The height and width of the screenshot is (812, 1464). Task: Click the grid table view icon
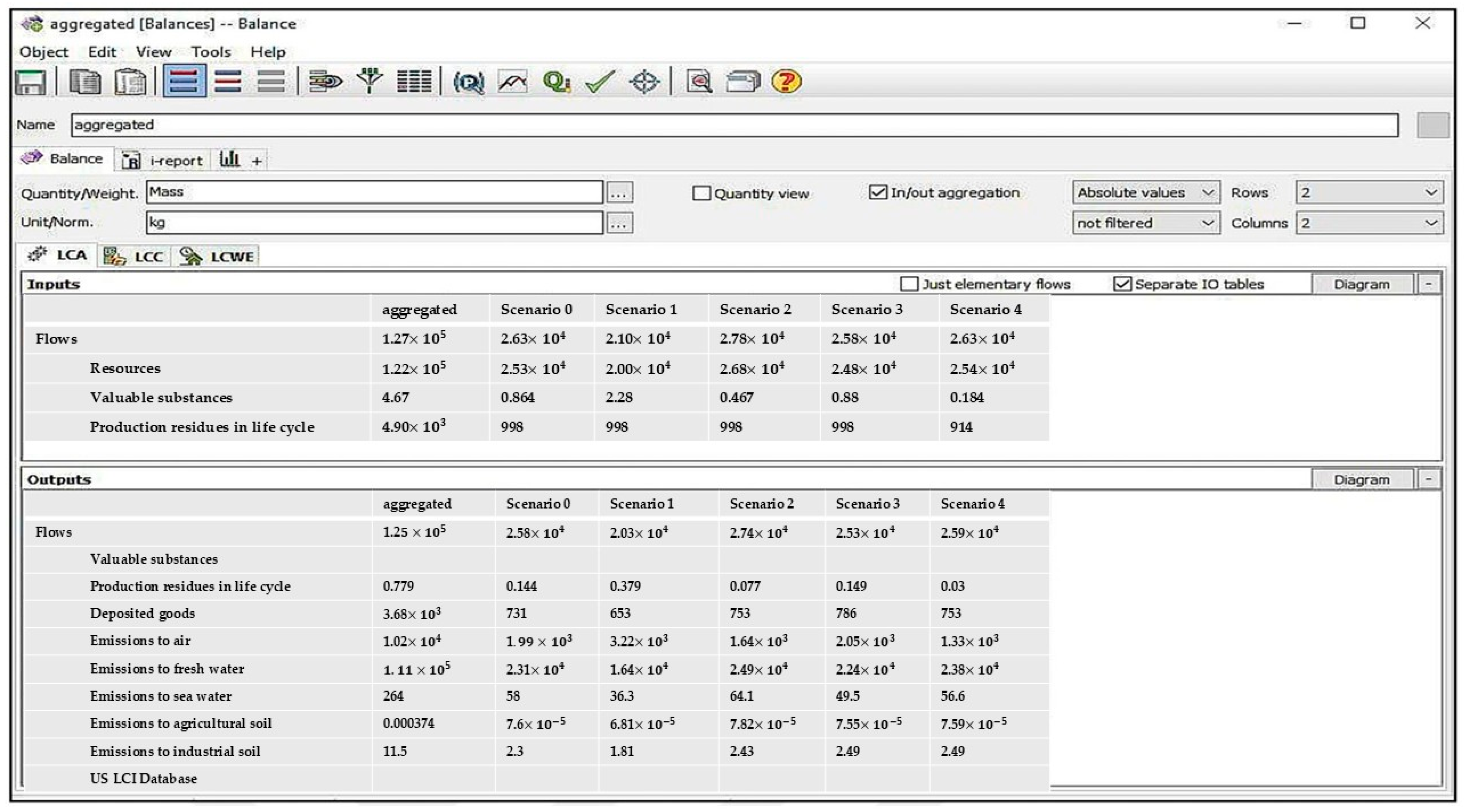tap(414, 82)
